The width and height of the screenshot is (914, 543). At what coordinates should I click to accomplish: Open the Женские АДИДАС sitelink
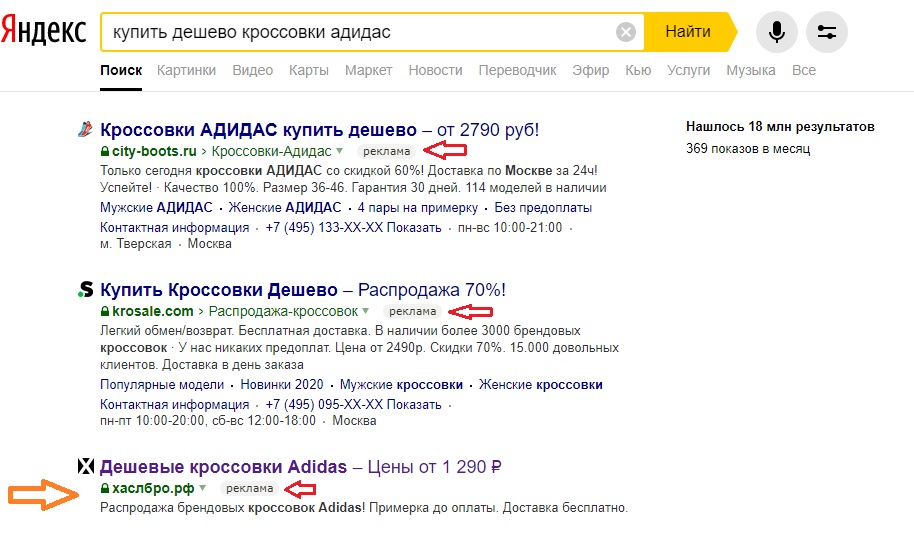[284, 207]
